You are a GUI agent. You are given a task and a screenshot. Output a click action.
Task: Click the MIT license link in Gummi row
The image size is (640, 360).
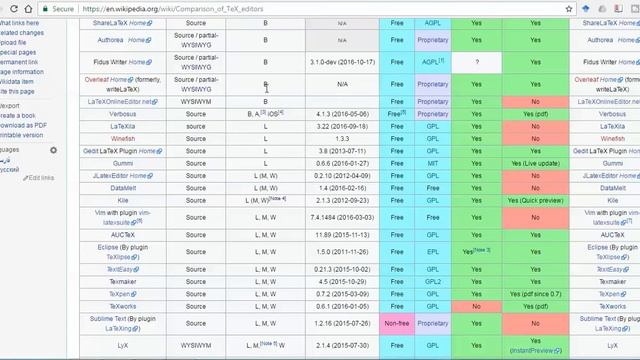(433, 163)
